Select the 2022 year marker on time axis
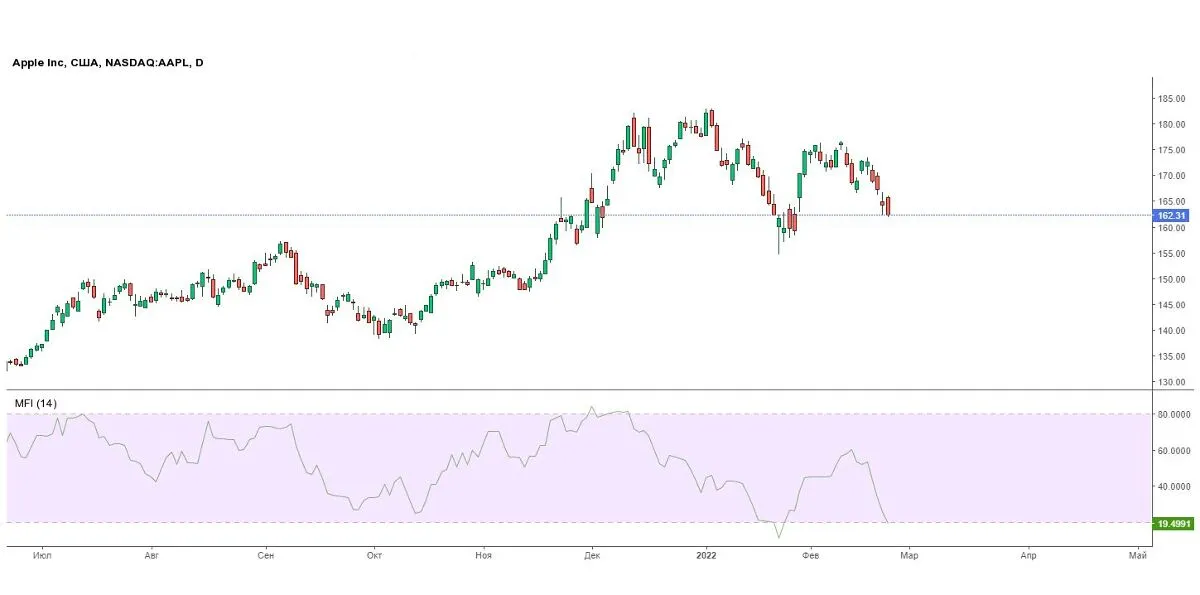Screen dimensions: 1200x595 707,554
